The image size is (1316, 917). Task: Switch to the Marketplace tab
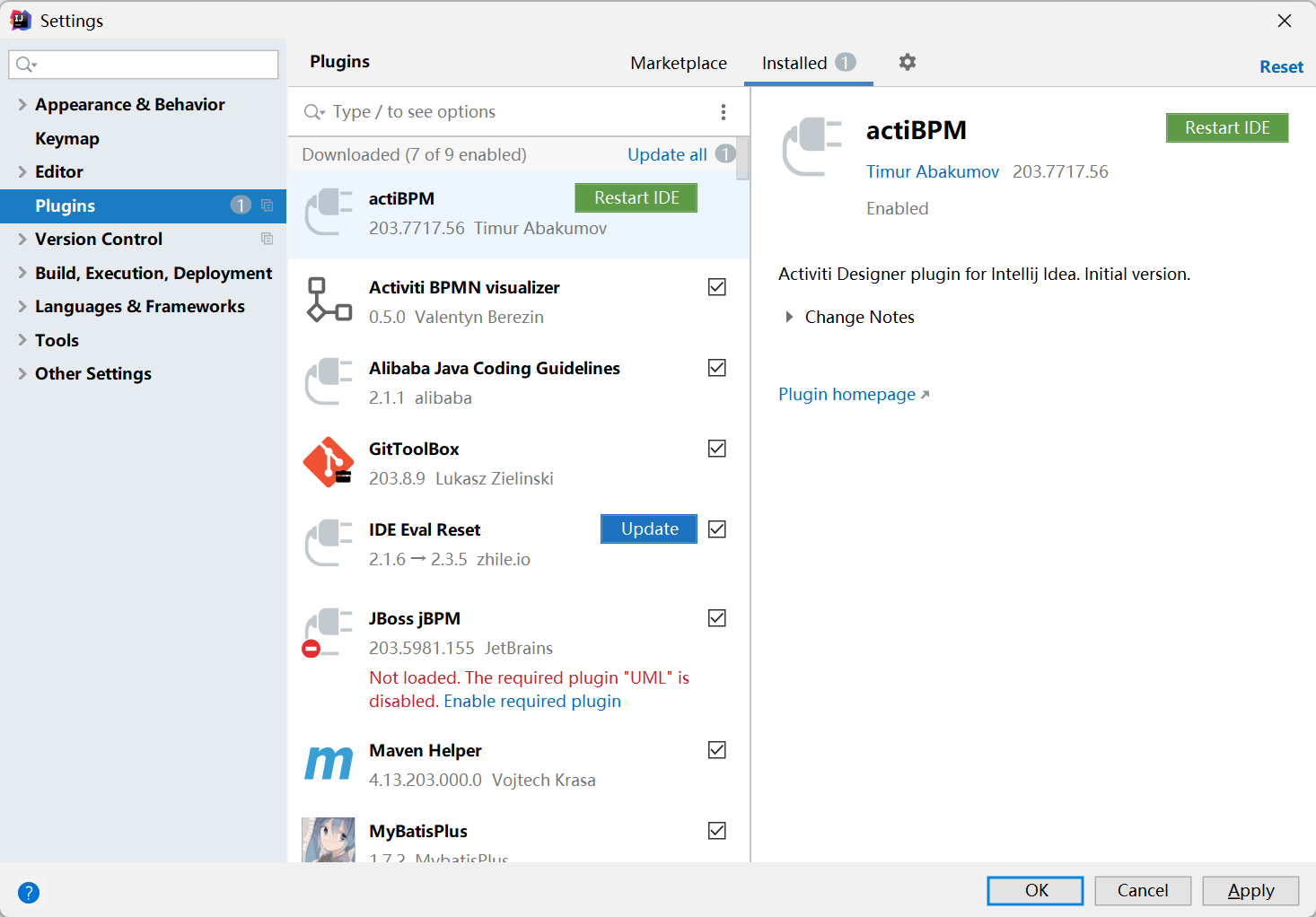[x=679, y=63]
